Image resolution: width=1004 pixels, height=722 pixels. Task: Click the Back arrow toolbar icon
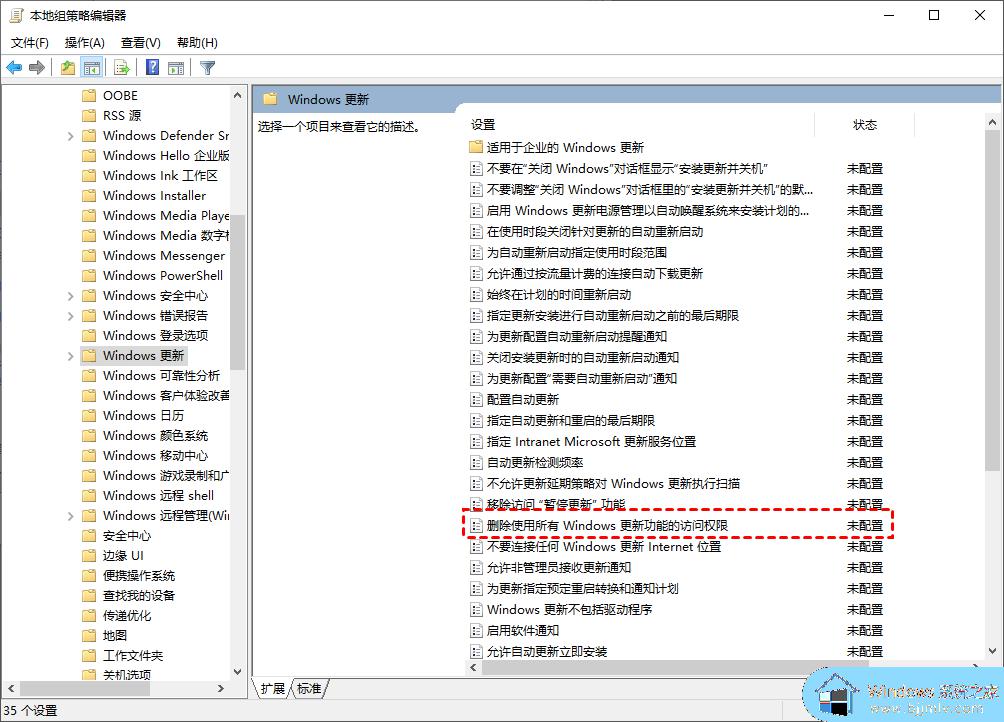pos(14,67)
